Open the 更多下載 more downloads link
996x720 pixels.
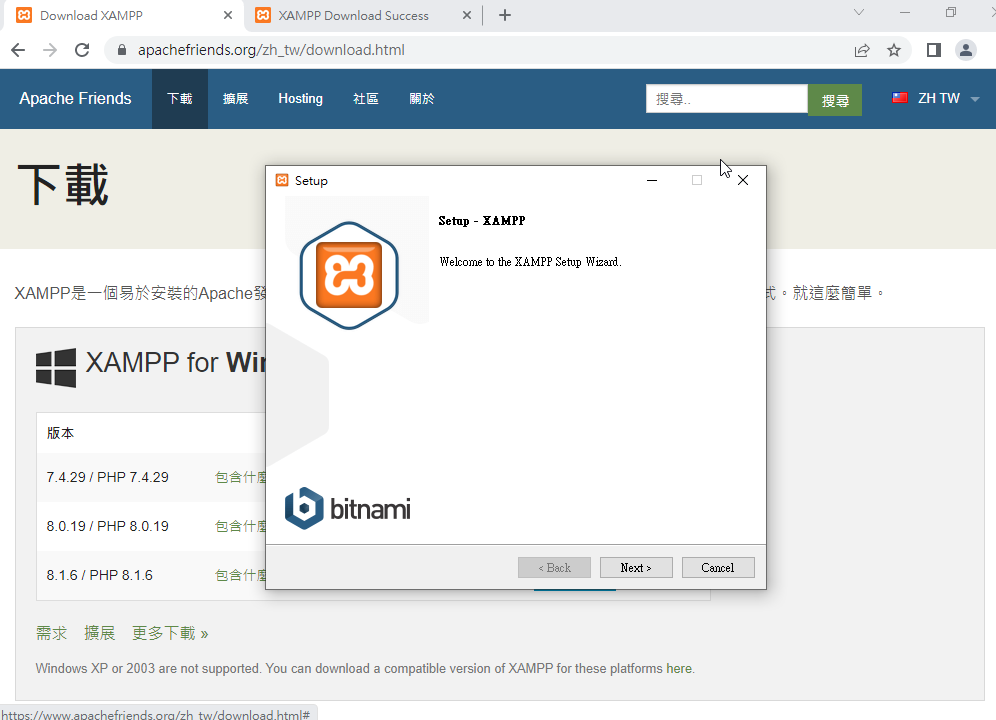coord(170,633)
